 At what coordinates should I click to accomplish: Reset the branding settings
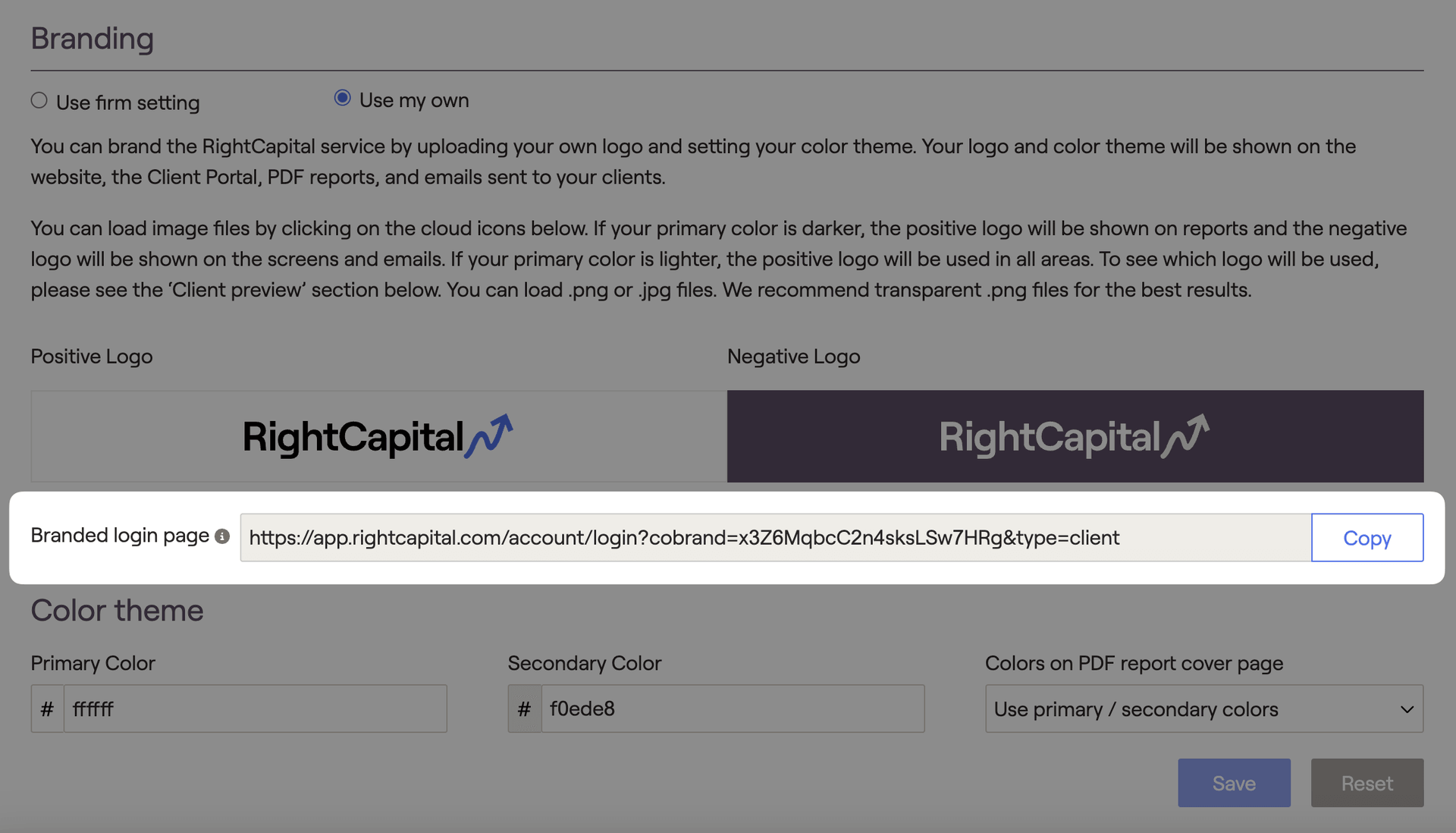click(1367, 783)
